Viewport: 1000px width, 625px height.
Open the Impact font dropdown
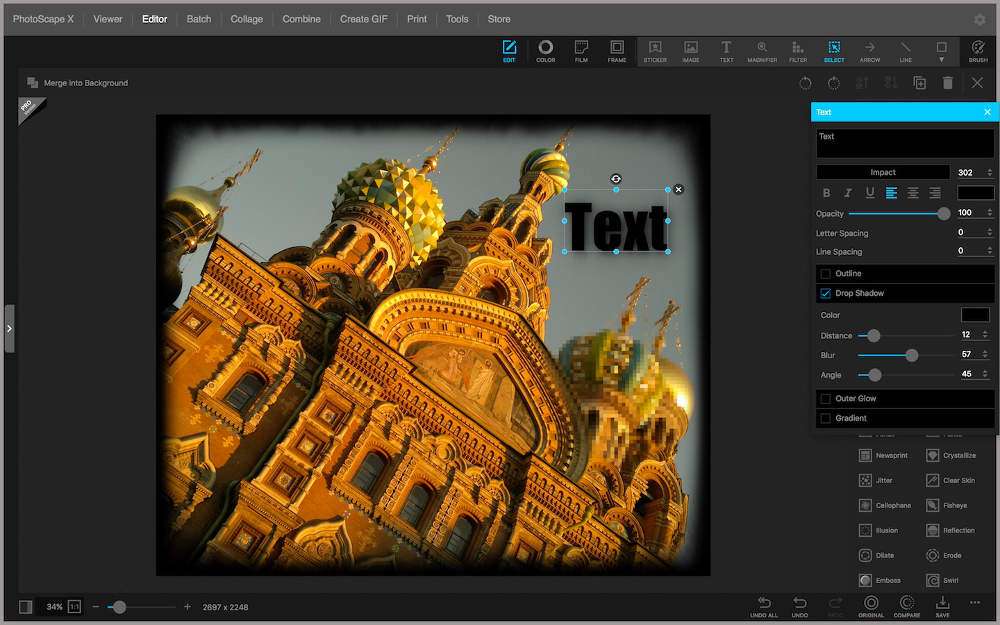point(883,173)
